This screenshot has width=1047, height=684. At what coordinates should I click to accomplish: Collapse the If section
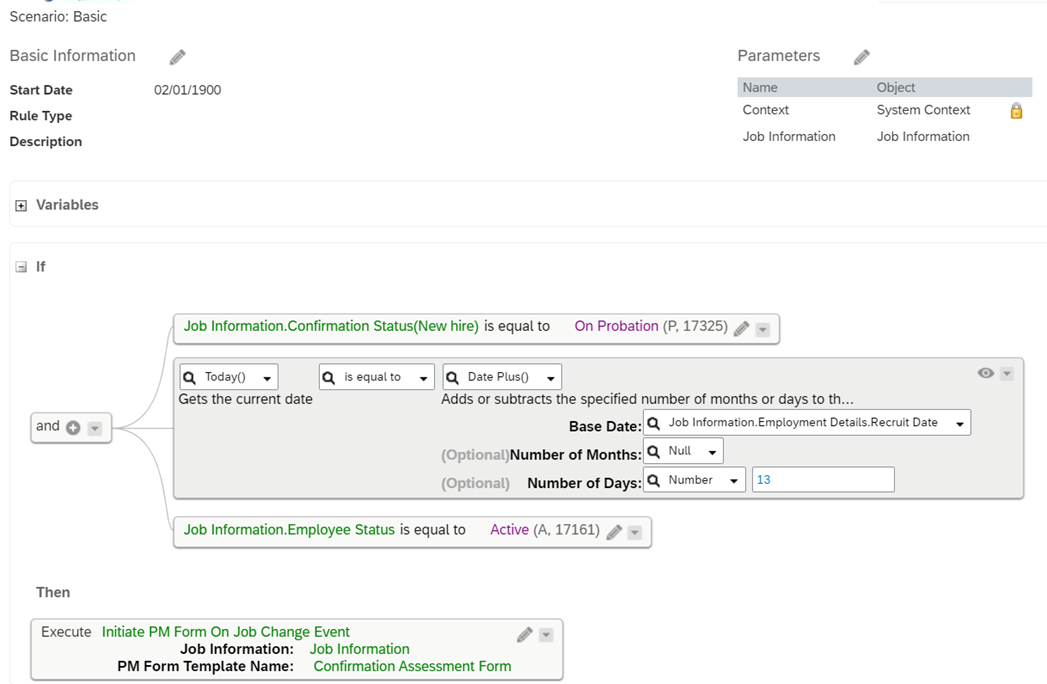[21, 268]
